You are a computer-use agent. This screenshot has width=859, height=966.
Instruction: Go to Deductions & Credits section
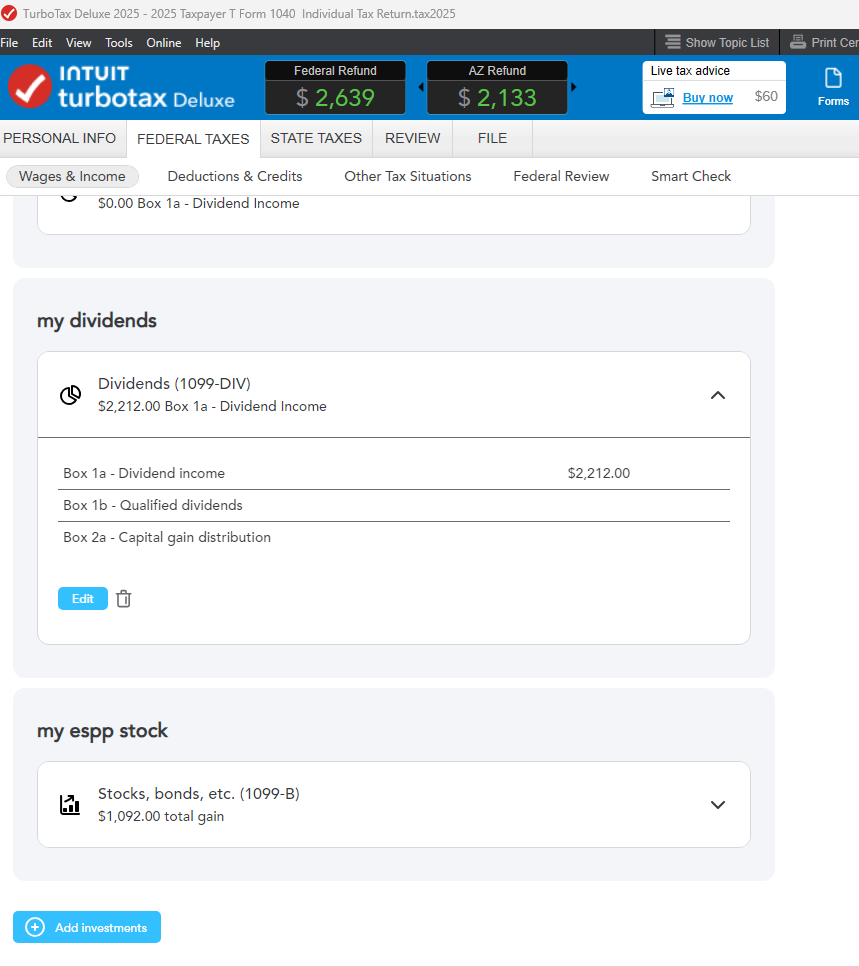[x=235, y=176]
